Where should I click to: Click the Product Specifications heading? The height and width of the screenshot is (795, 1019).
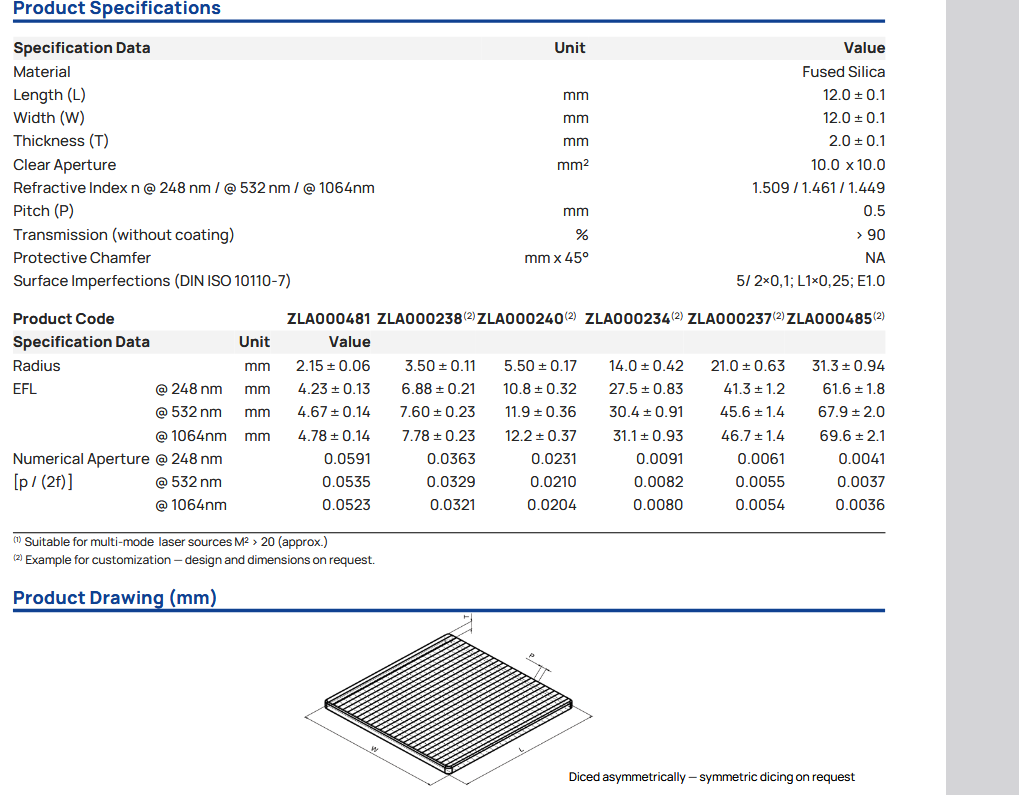point(116,9)
